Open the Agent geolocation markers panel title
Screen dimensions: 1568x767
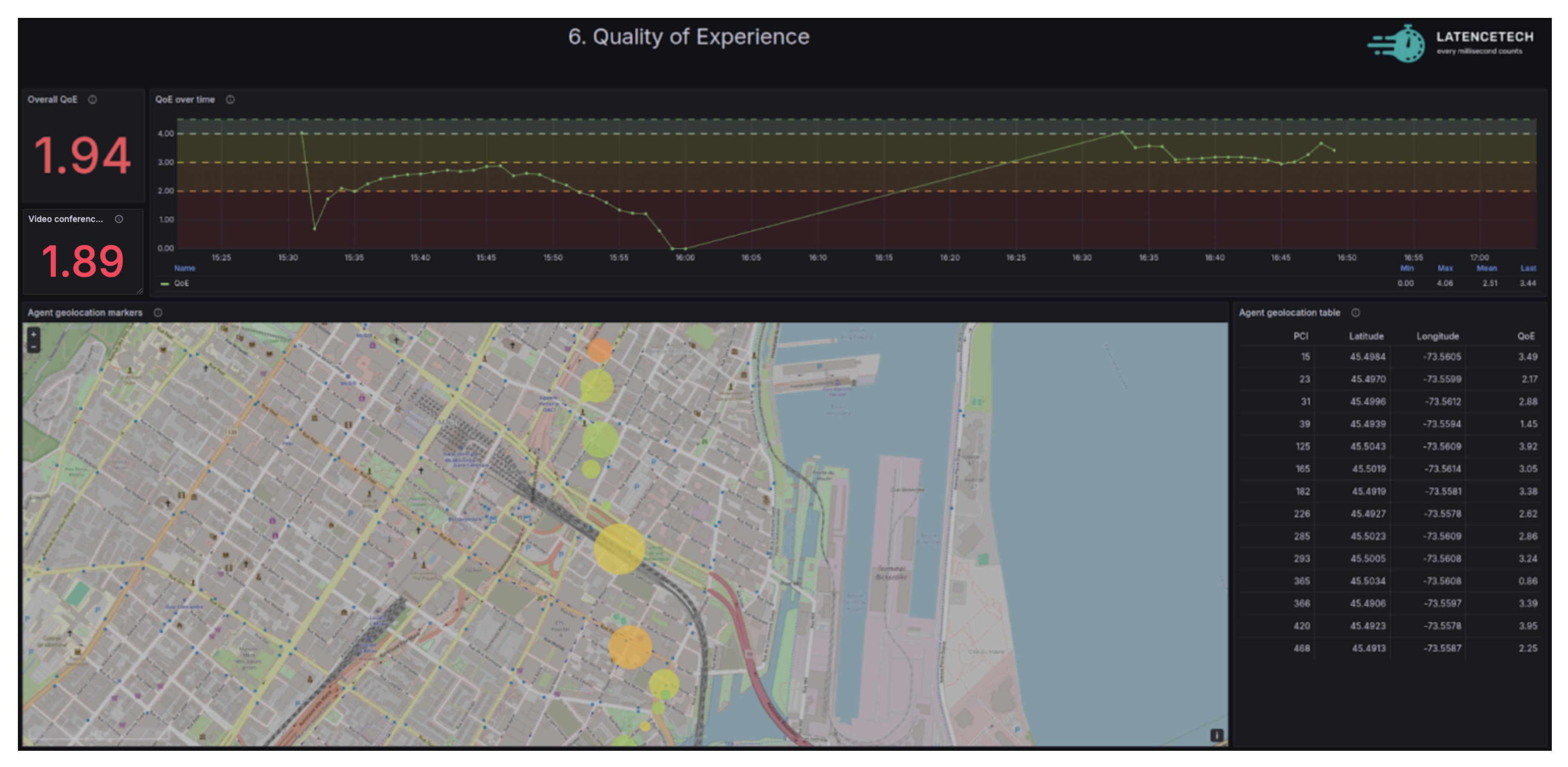point(85,313)
